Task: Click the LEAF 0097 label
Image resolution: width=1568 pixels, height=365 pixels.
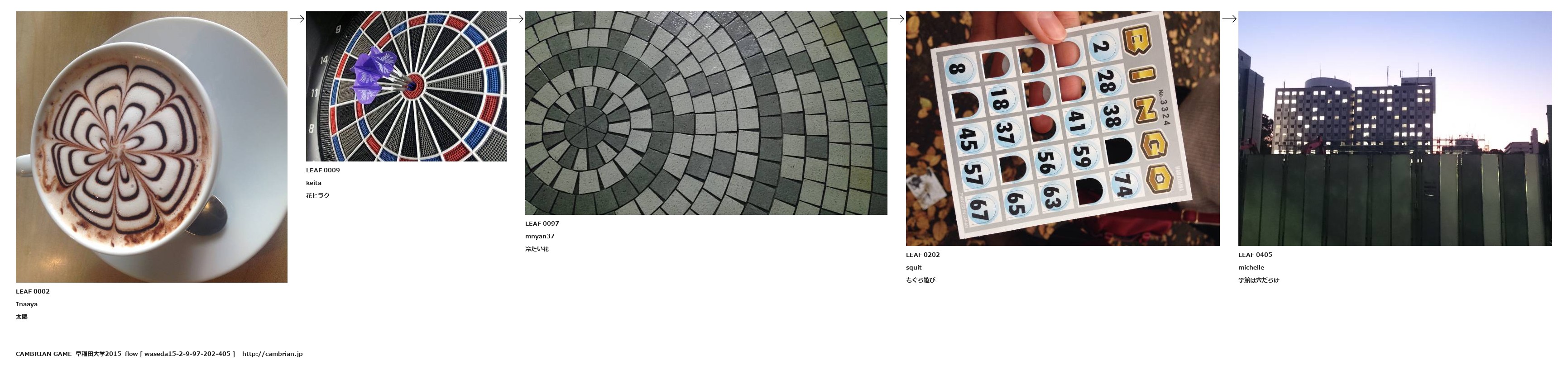Action: (542, 224)
